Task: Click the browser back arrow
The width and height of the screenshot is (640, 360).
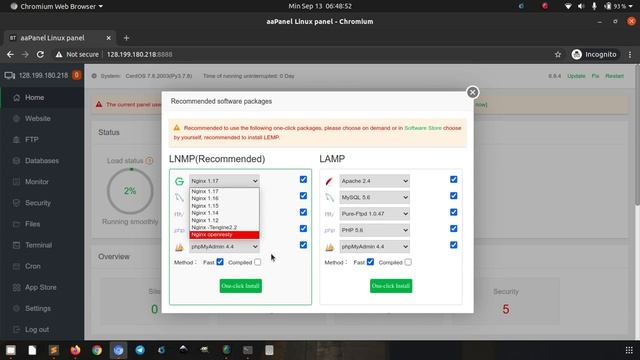Action: pos(10,54)
